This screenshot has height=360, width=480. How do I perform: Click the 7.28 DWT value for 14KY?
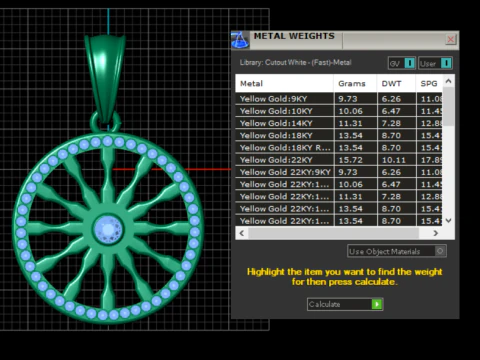[x=391, y=123]
